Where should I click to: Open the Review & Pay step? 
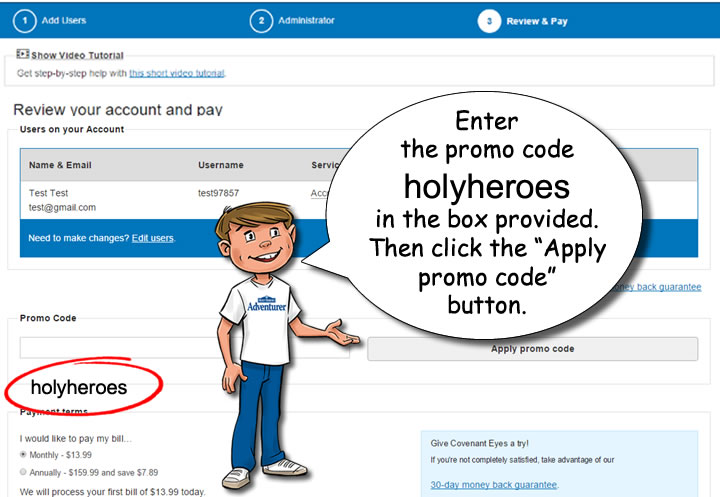click(537, 21)
